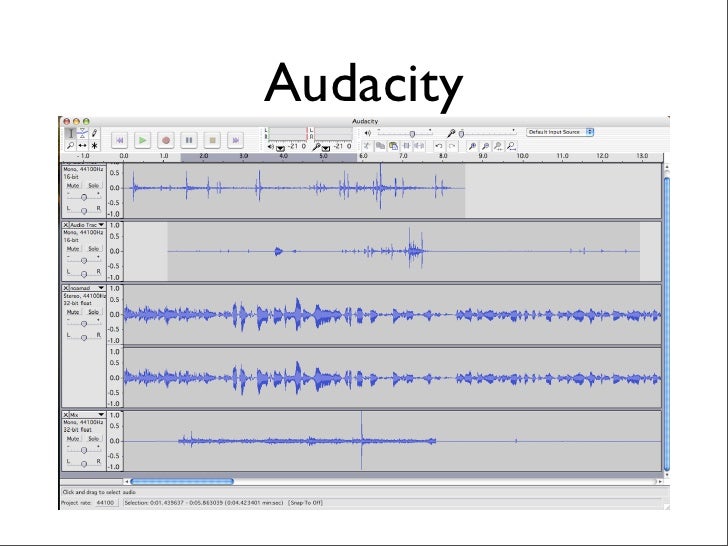Select the Envelope tool
The width and height of the screenshot is (728, 546).
click(82, 133)
